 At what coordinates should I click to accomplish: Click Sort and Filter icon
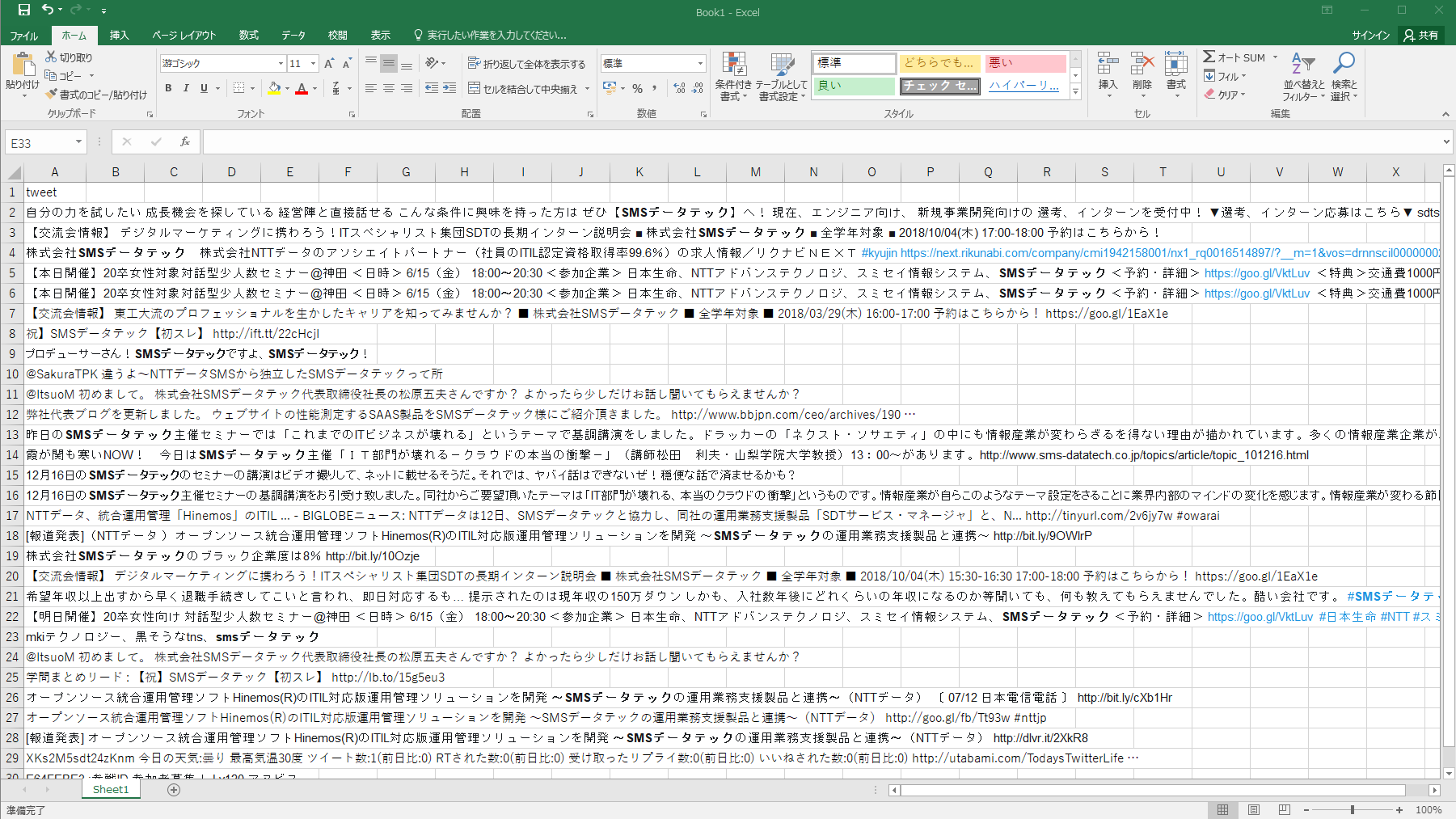(1303, 64)
